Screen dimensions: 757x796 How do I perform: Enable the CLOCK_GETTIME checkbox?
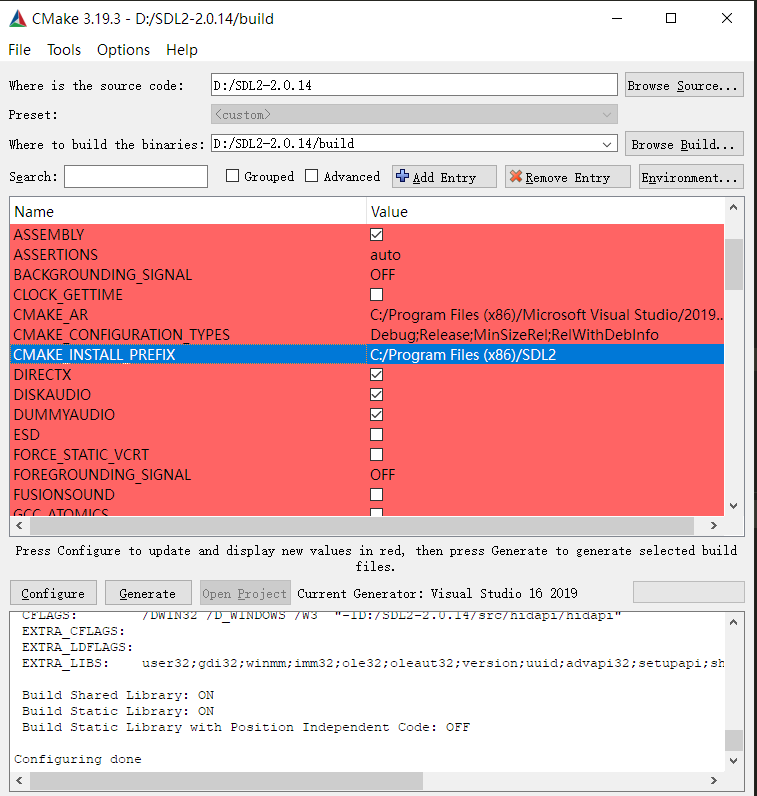pos(377,294)
